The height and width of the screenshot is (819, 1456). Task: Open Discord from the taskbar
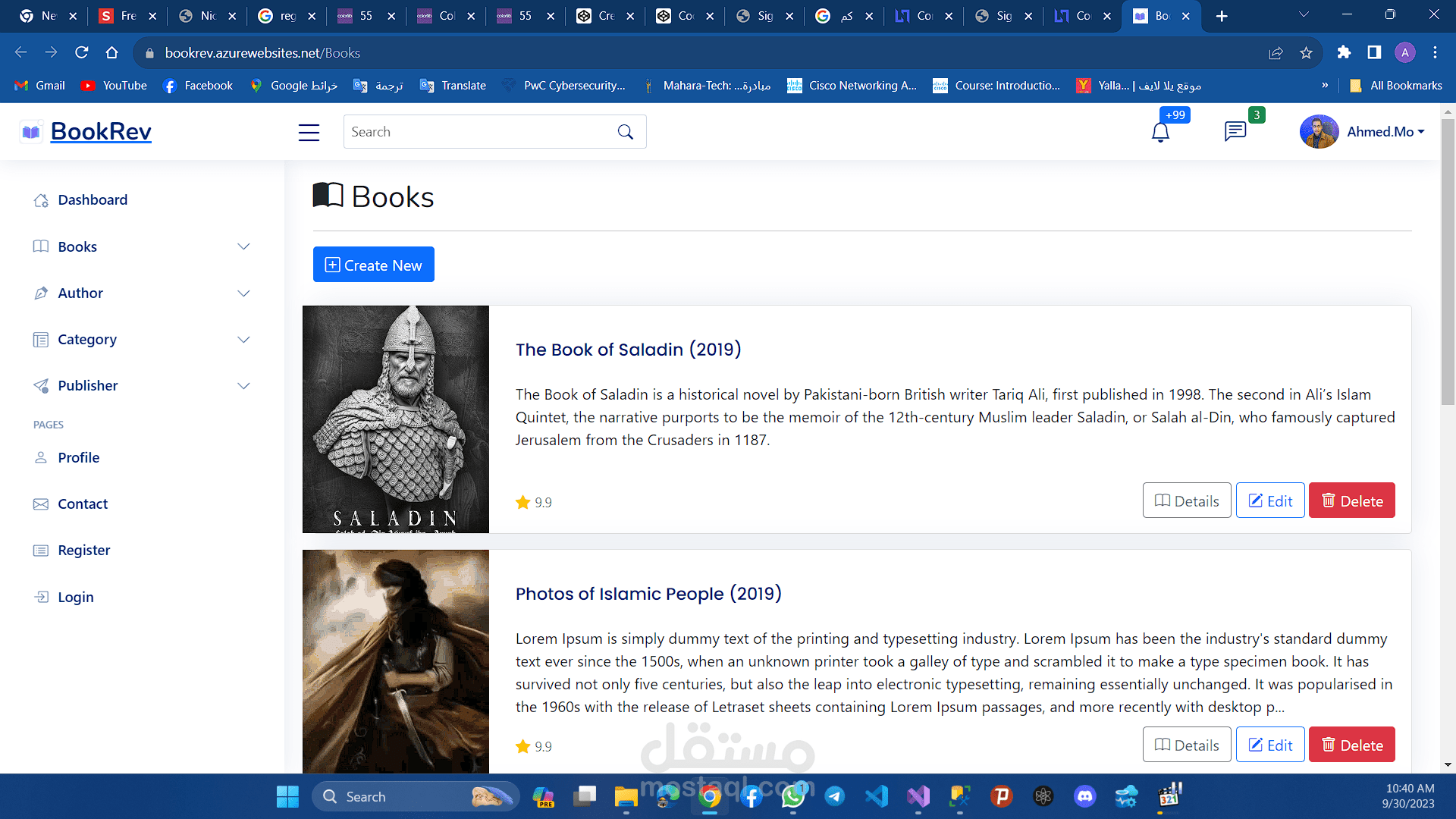click(x=1084, y=796)
